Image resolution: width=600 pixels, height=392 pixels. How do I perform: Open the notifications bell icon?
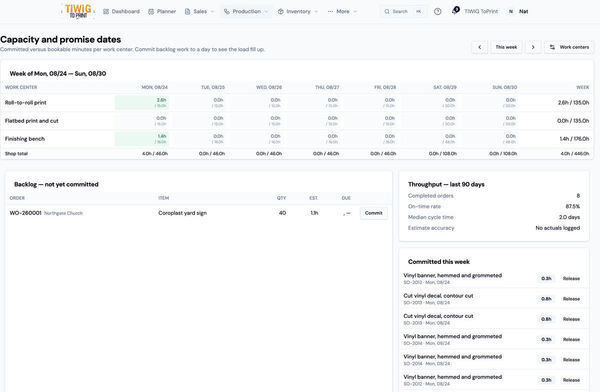pyautogui.click(x=455, y=11)
